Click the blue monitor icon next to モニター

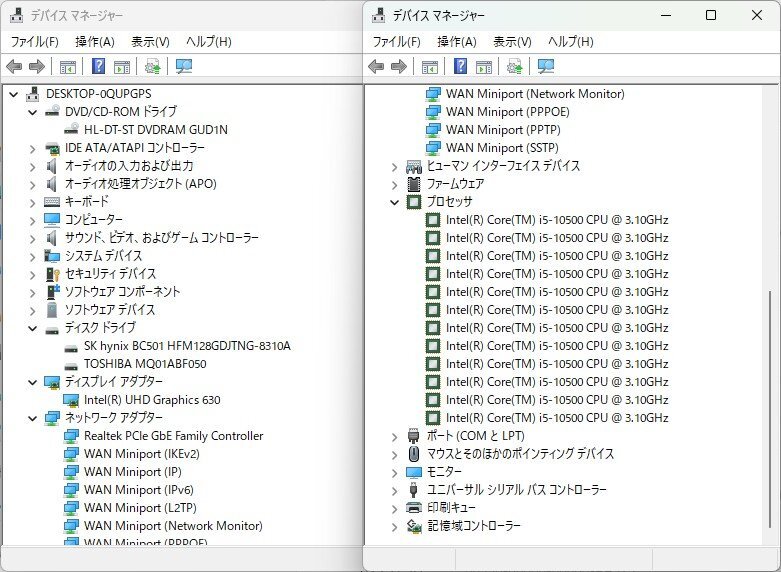pyautogui.click(x=414, y=471)
